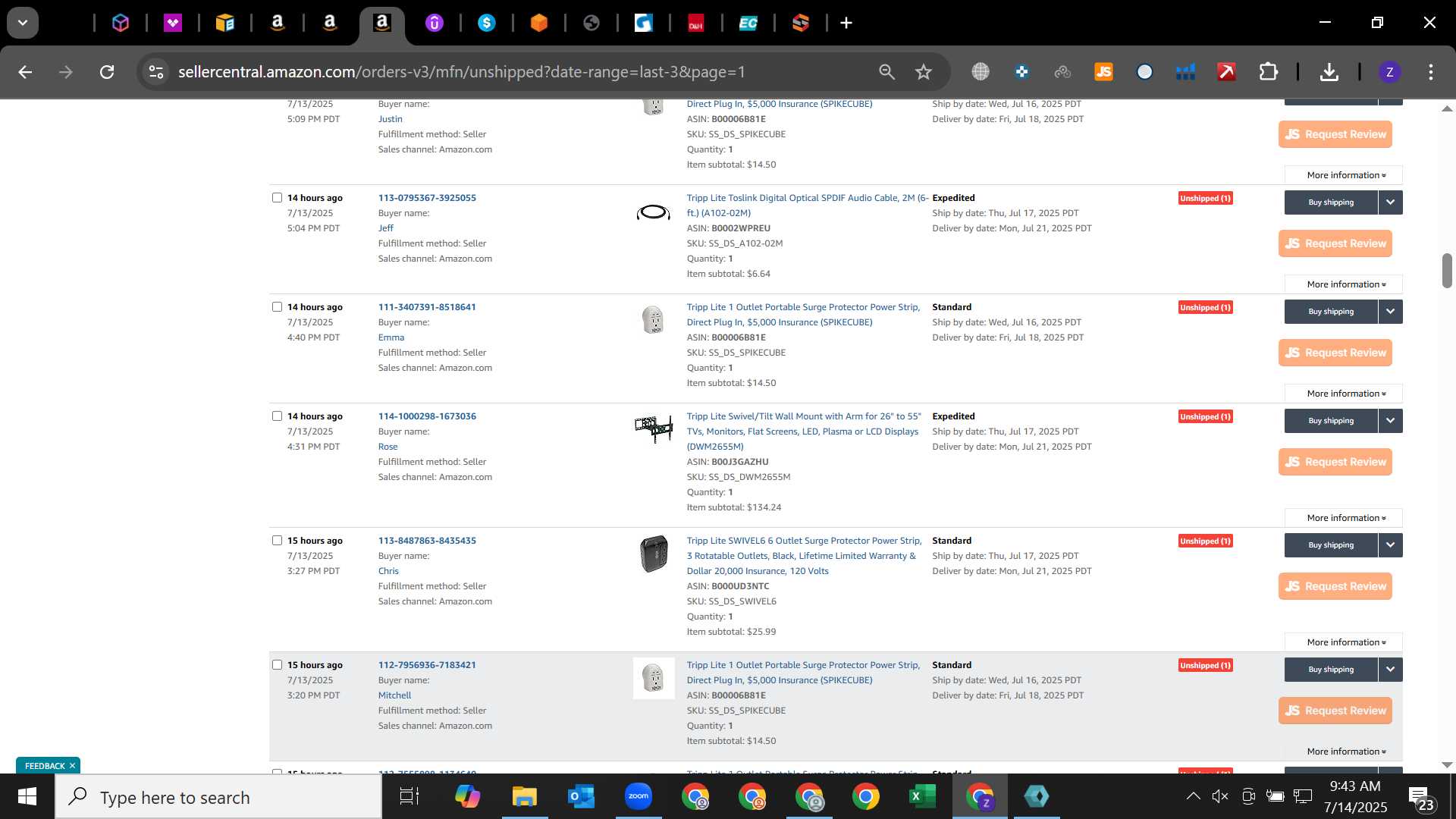Click the Windows Start button
Viewport: 1456px width, 819px height.
(27, 797)
